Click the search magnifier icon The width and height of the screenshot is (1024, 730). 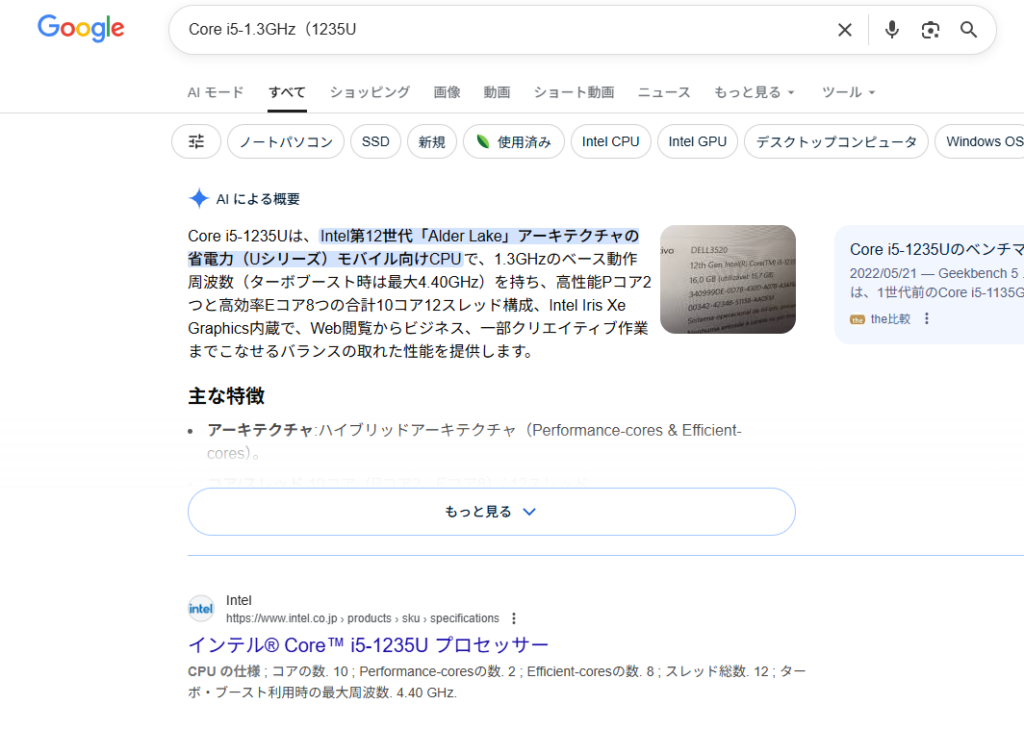coord(967,30)
